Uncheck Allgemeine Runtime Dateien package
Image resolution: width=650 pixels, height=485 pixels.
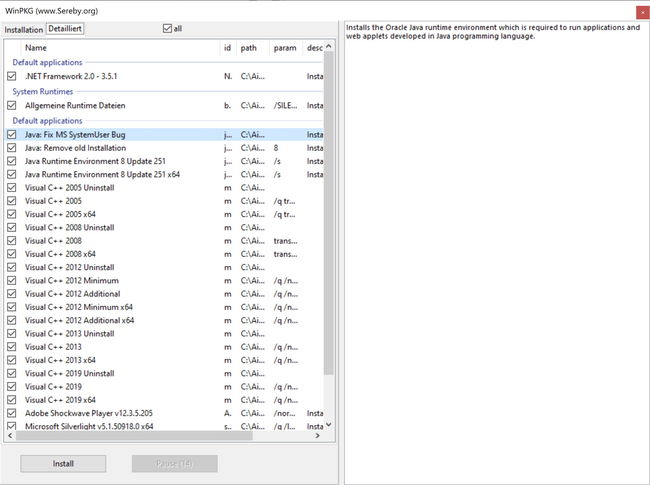[x=12, y=105]
